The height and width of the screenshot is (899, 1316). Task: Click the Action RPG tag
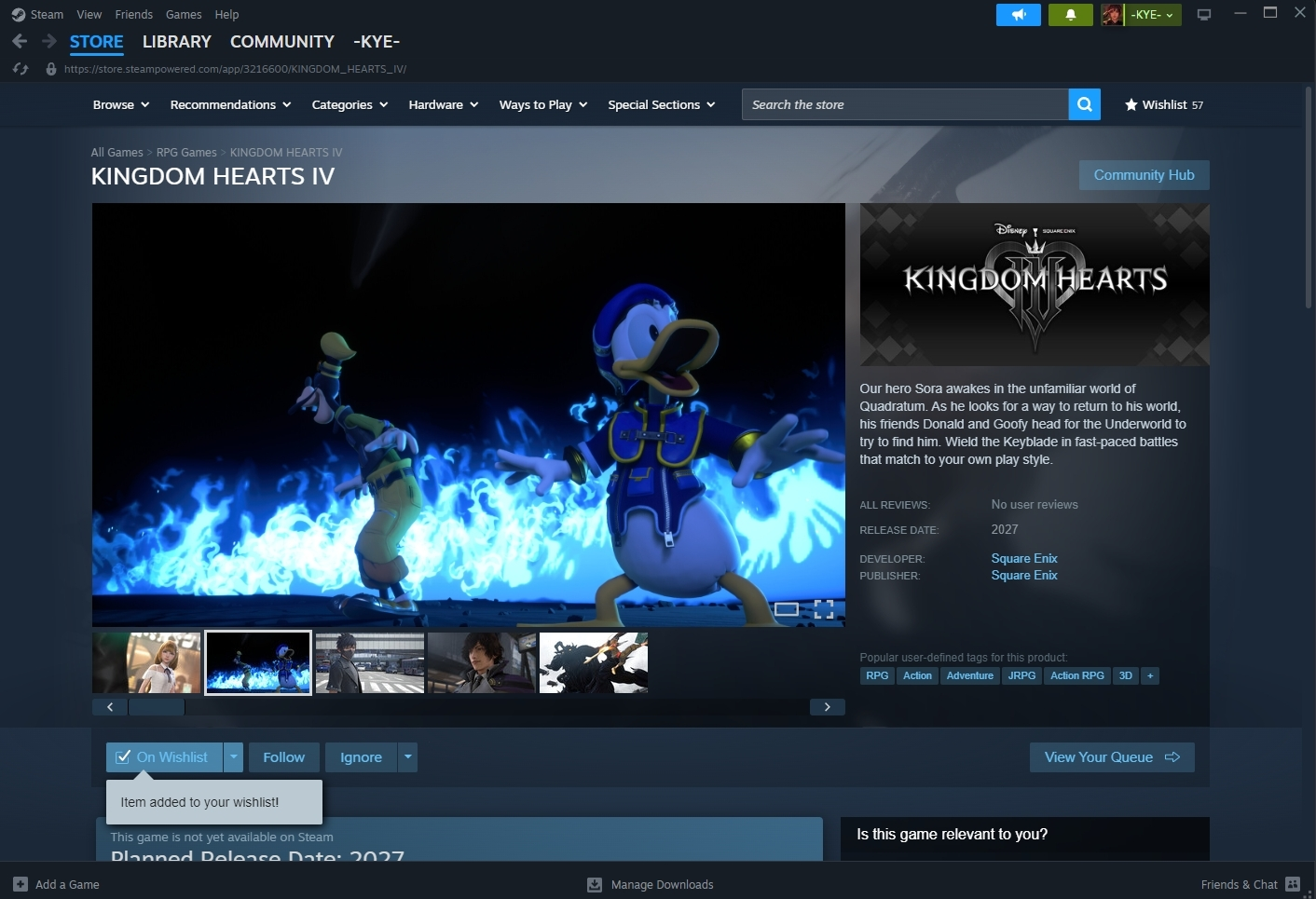tap(1077, 676)
